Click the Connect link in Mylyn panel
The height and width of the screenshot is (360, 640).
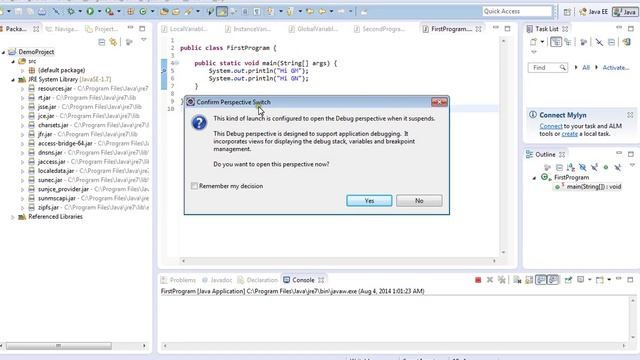(x=551, y=126)
